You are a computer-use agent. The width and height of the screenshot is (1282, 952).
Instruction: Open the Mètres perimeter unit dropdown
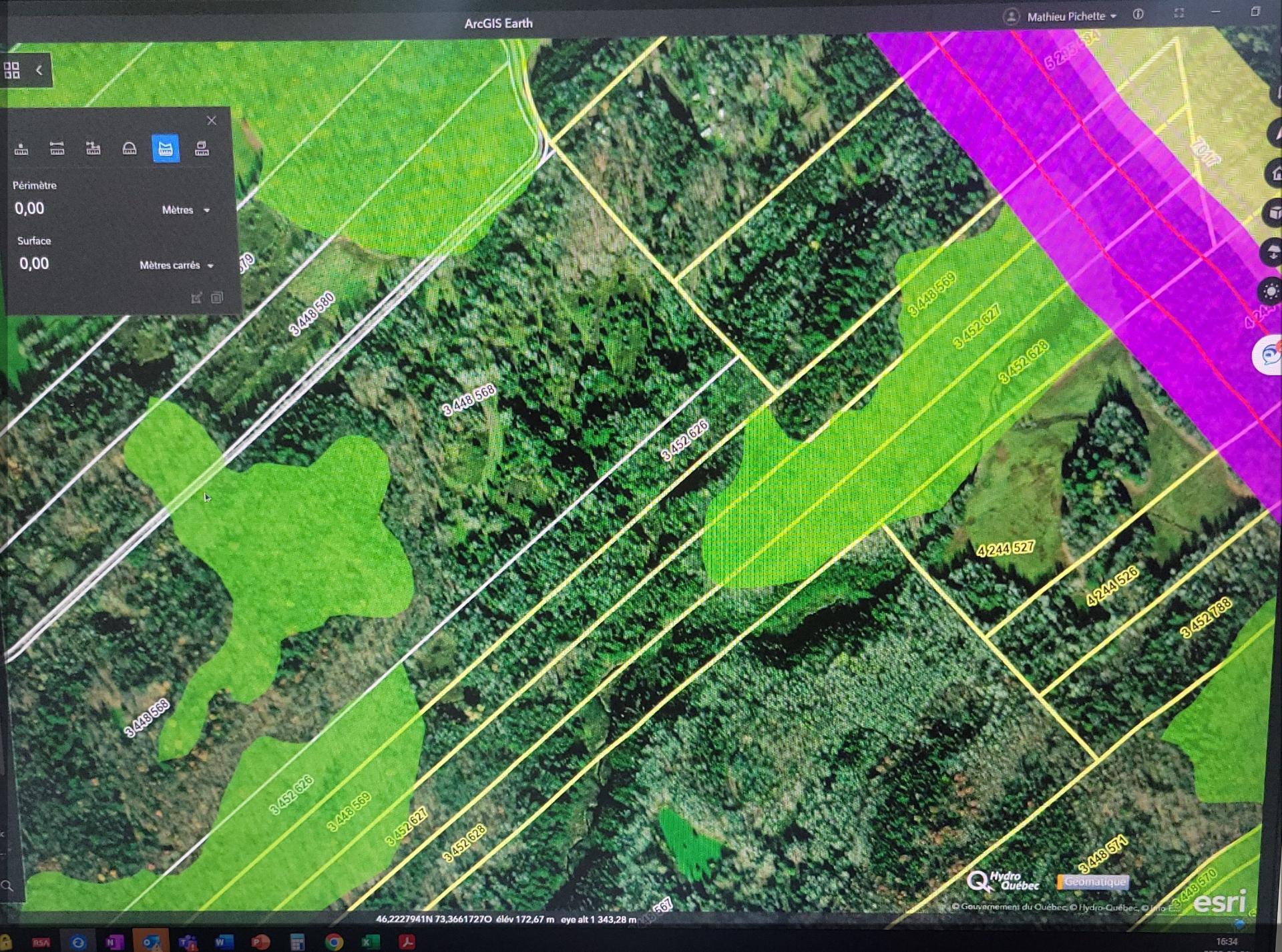pos(186,210)
